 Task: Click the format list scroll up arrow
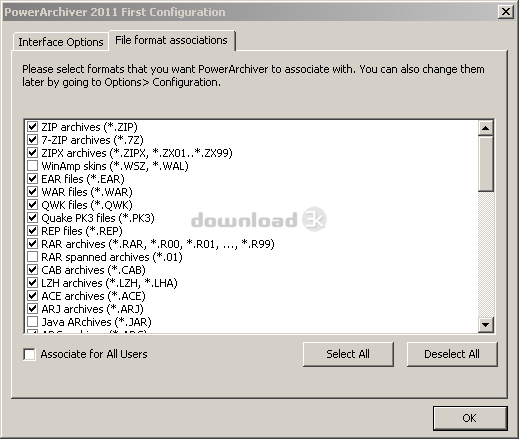(485, 128)
